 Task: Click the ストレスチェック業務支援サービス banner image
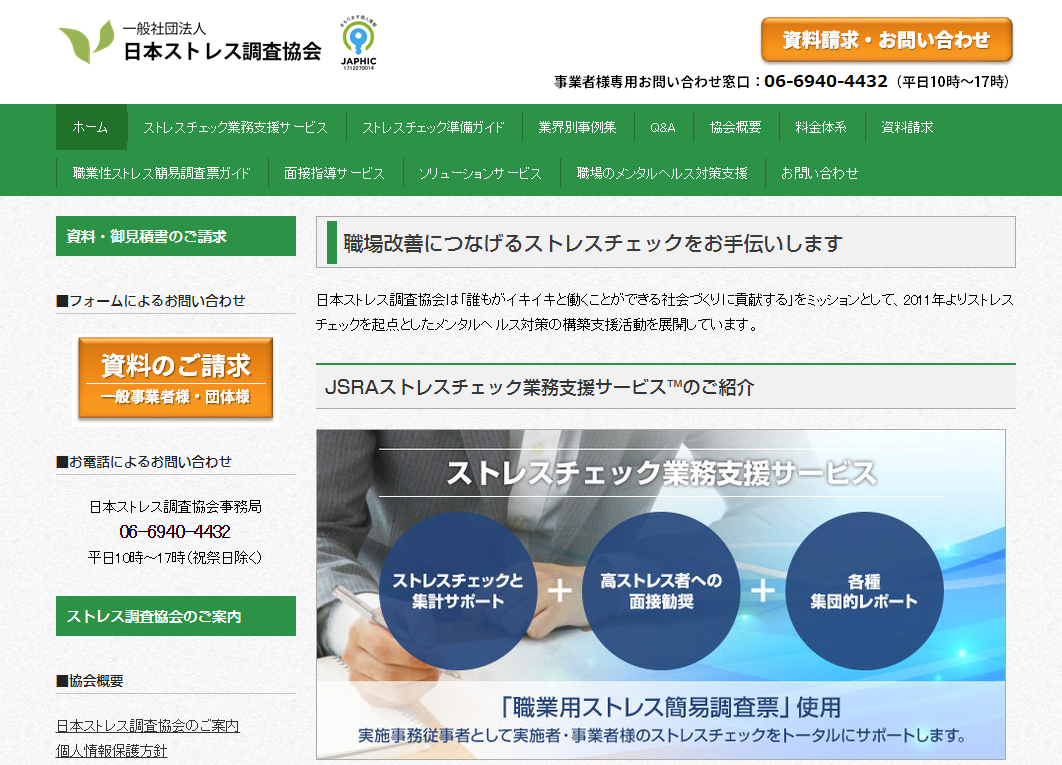[x=661, y=594]
